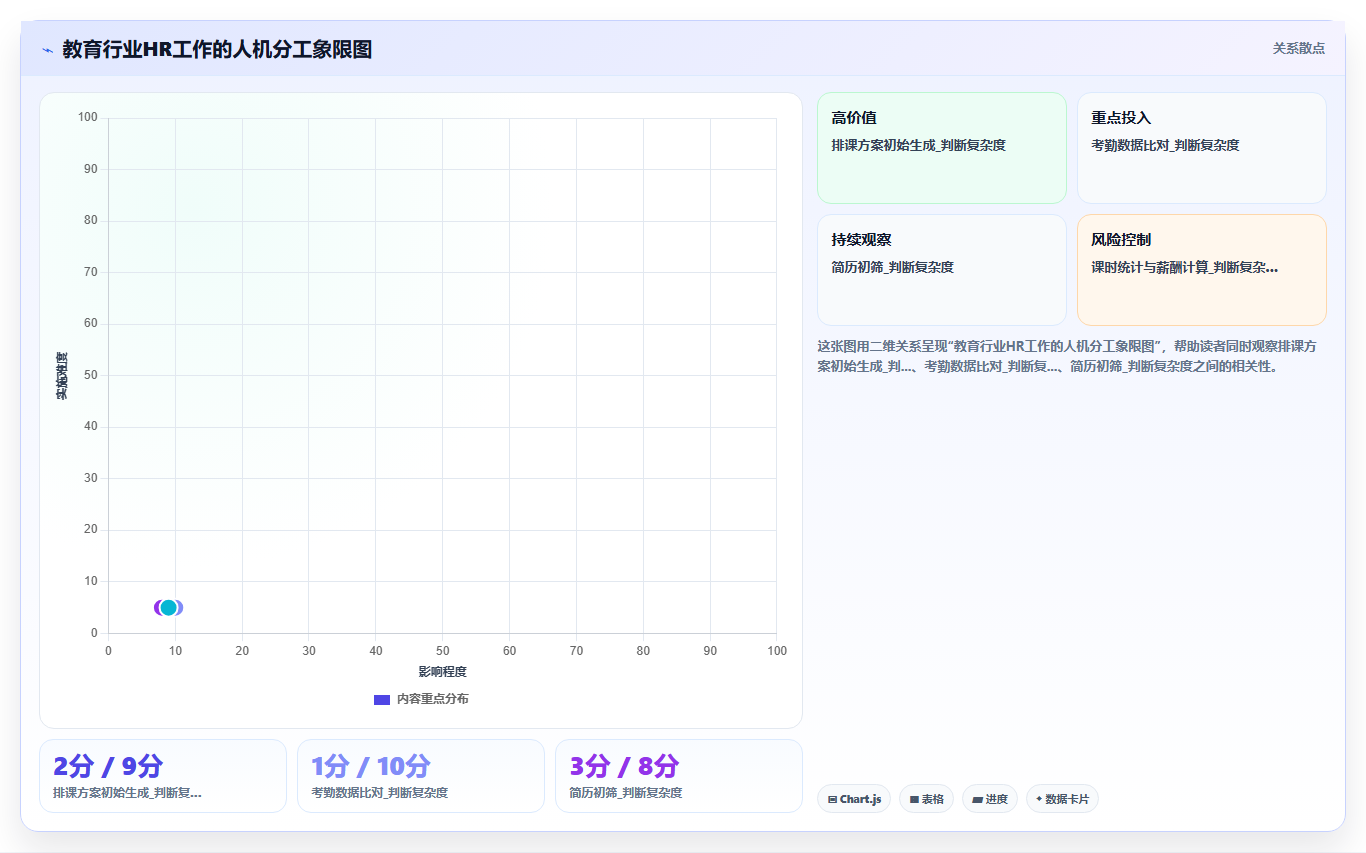Image resolution: width=1366 pixels, height=853 pixels.
Task: Click the icon in the Chart.js chip
Action: (832, 800)
